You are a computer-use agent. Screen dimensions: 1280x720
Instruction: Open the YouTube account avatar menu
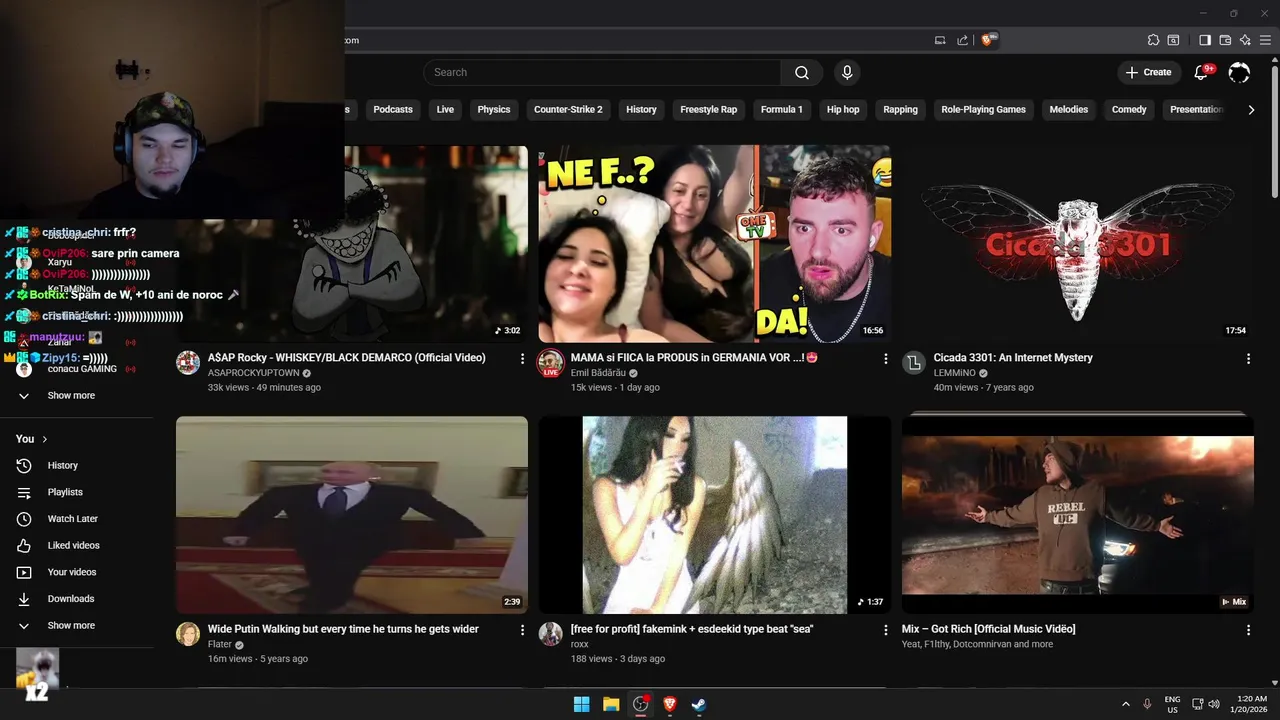point(1239,72)
